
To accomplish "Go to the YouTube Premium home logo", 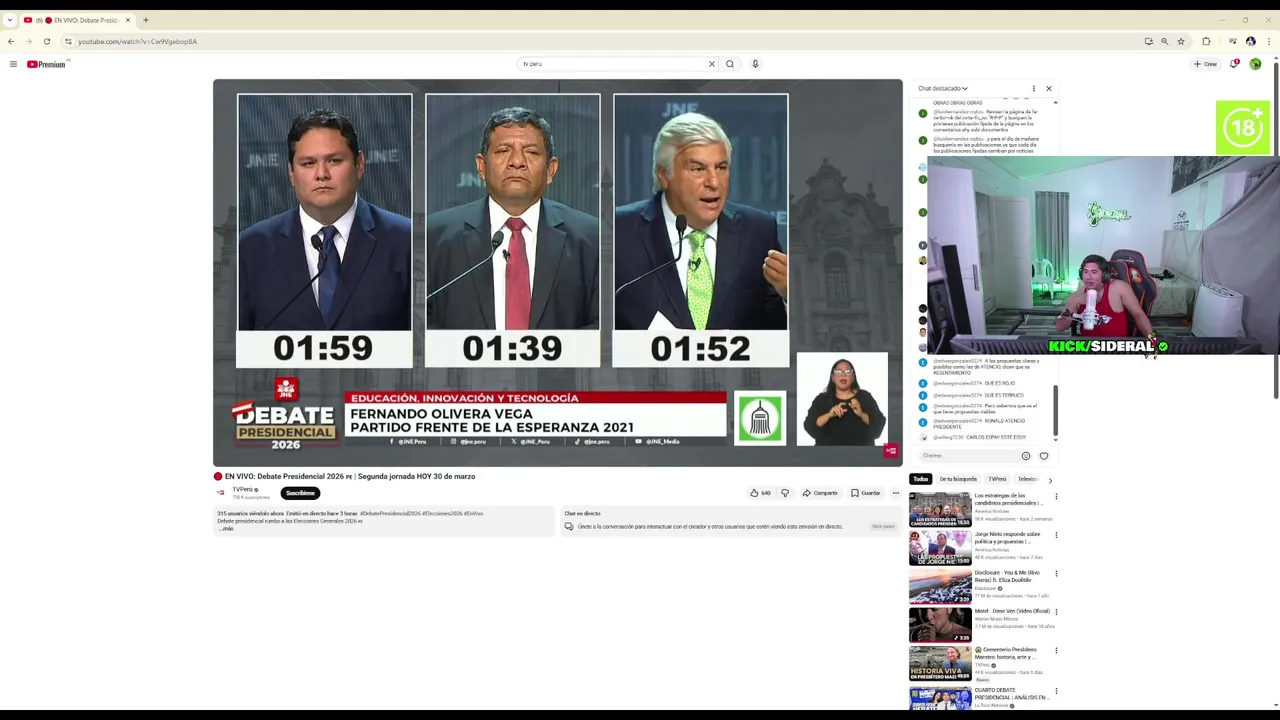I will coord(46,64).
